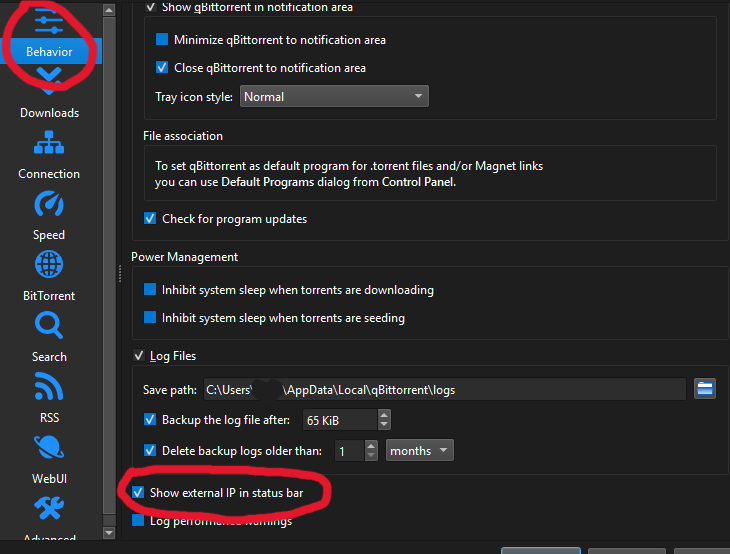The image size is (730, 554).
Task: Select the BitTorrent globe icon
Action: point(49,265)
